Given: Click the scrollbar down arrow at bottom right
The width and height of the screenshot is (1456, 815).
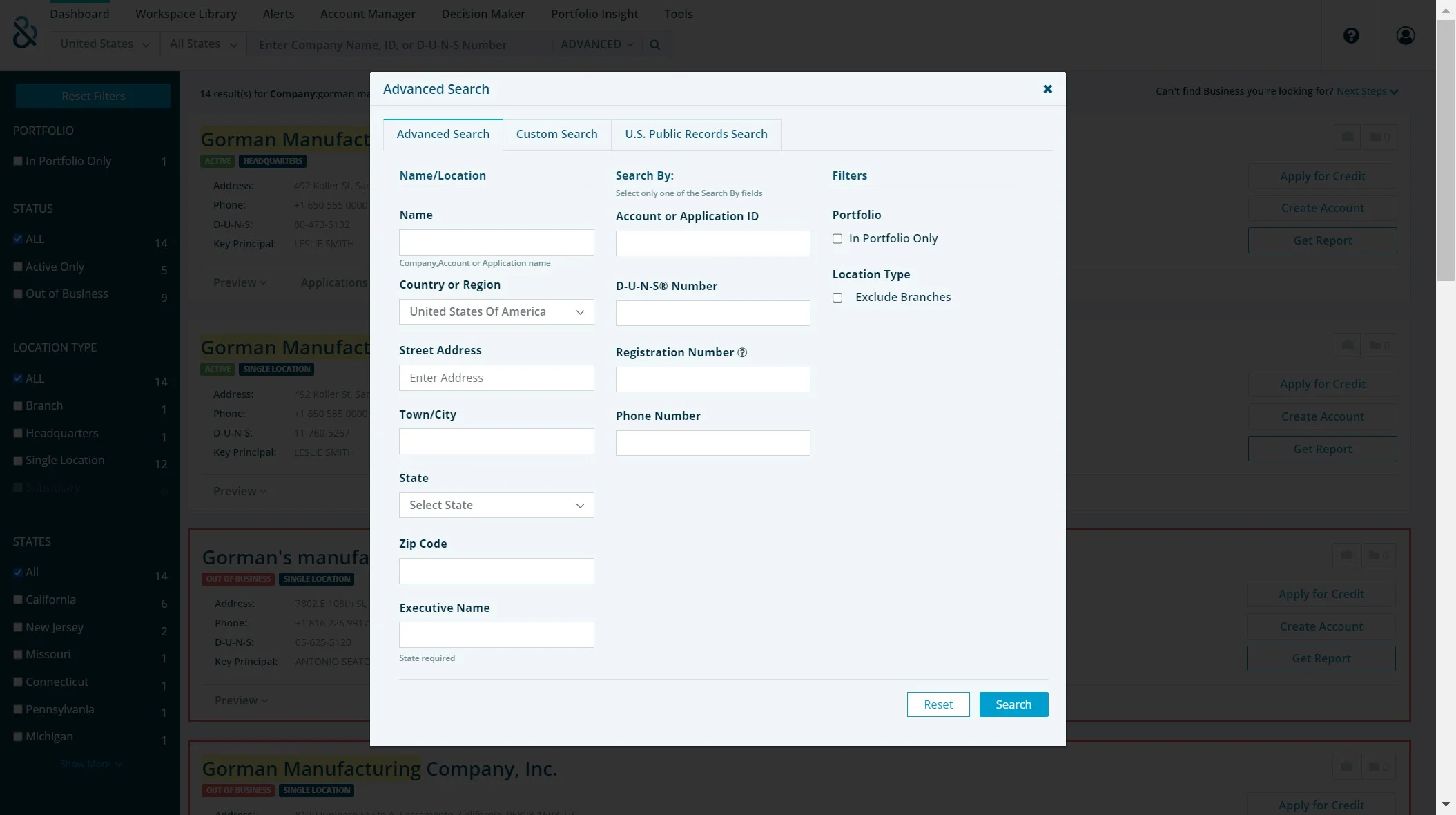Looking at the screenshot, I should click(x=1446, y=804).
